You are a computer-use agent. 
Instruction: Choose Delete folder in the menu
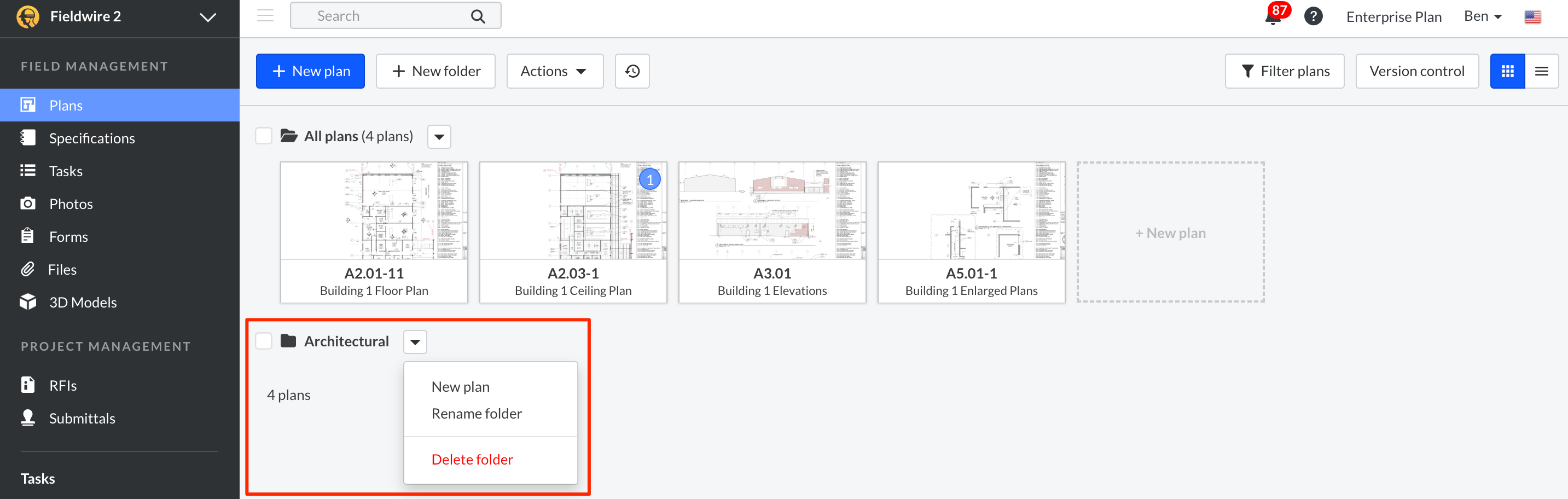pos(472,459)
